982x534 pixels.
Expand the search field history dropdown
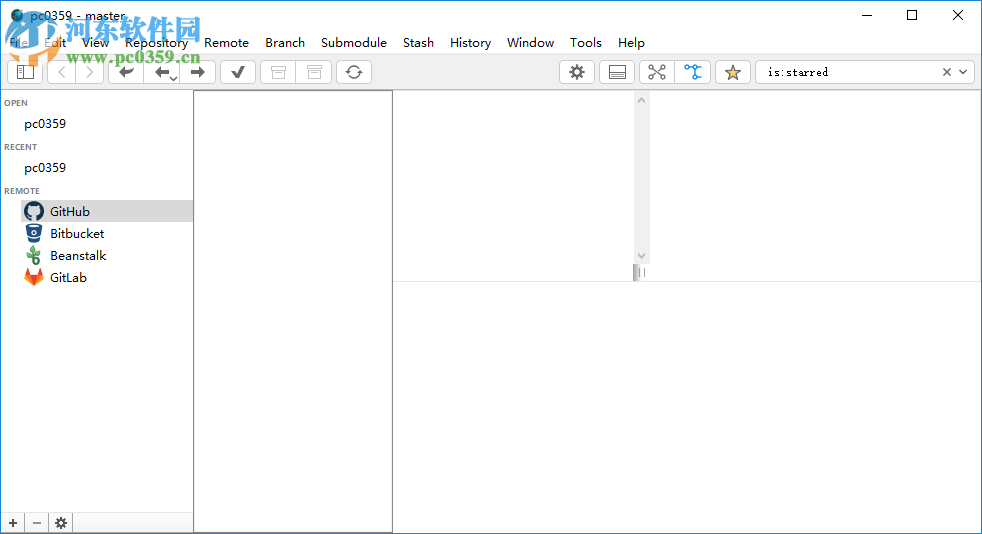[x=964, y=72]
